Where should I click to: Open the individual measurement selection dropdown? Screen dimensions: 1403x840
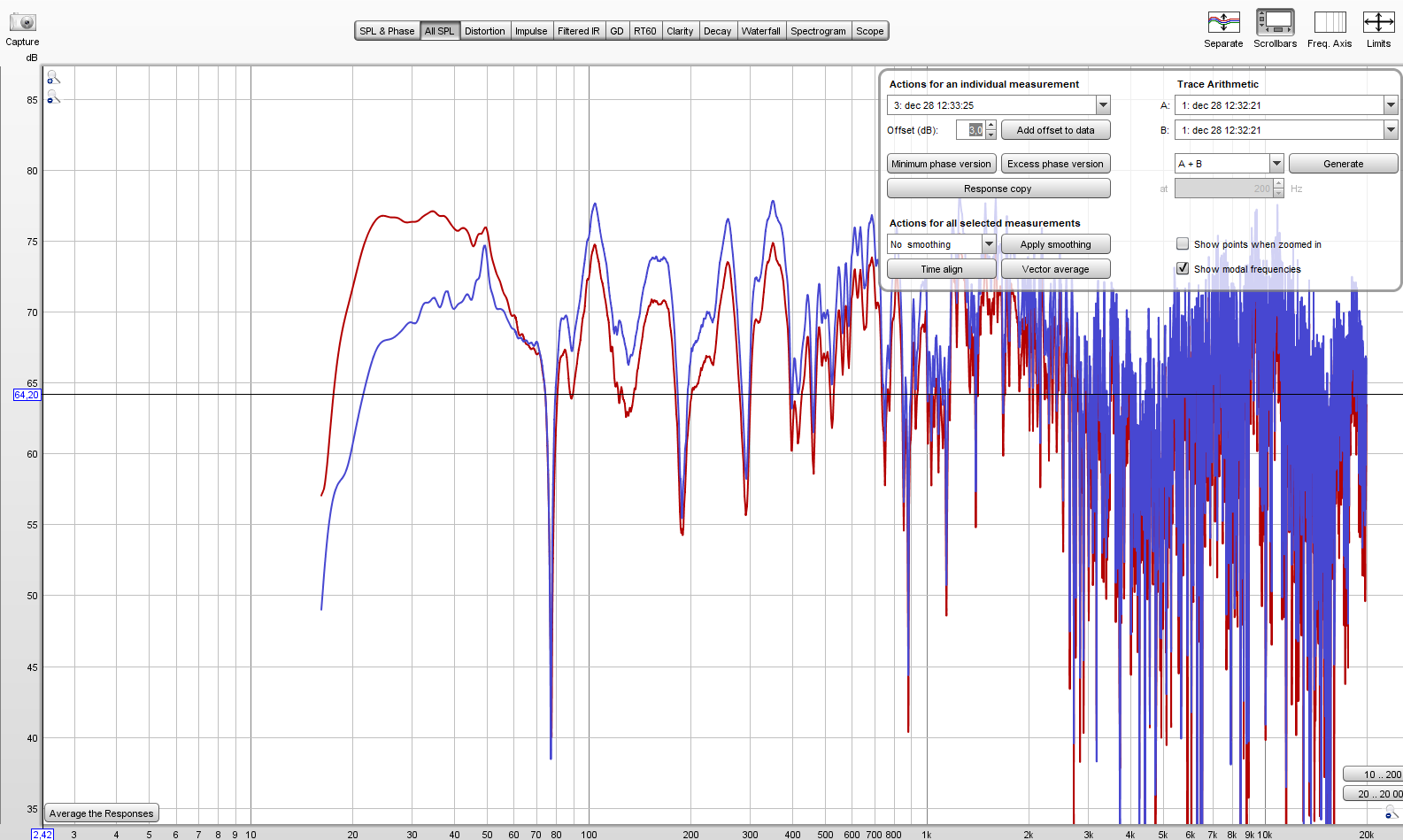1103,105
